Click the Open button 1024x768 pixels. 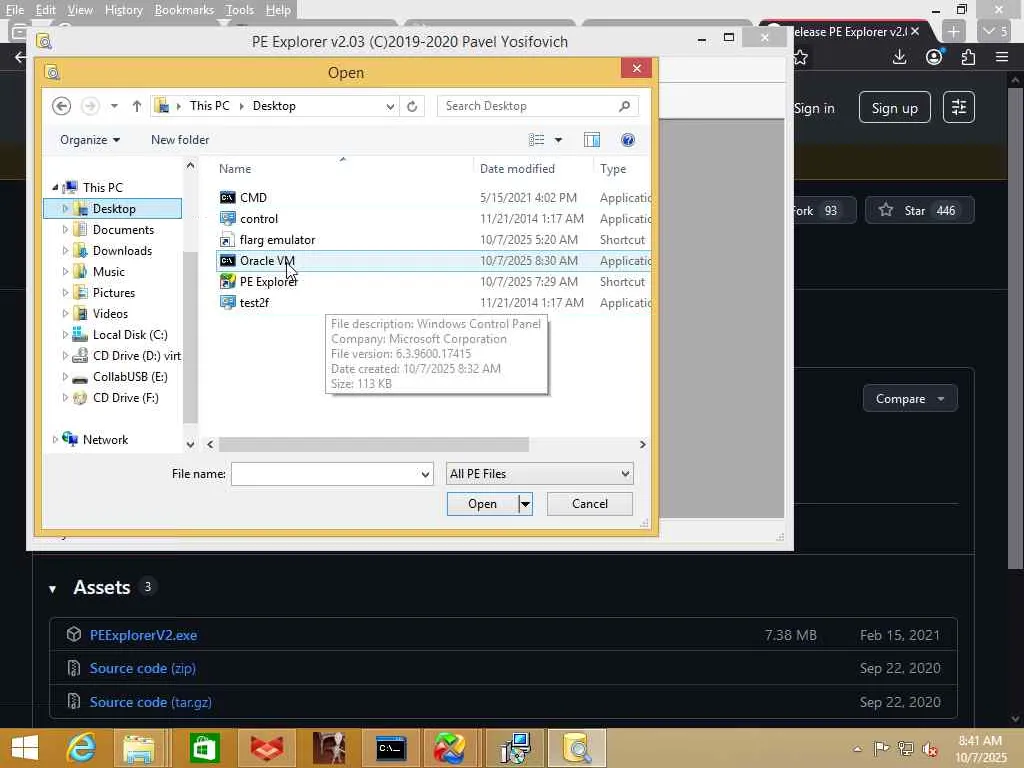point(483,504)
